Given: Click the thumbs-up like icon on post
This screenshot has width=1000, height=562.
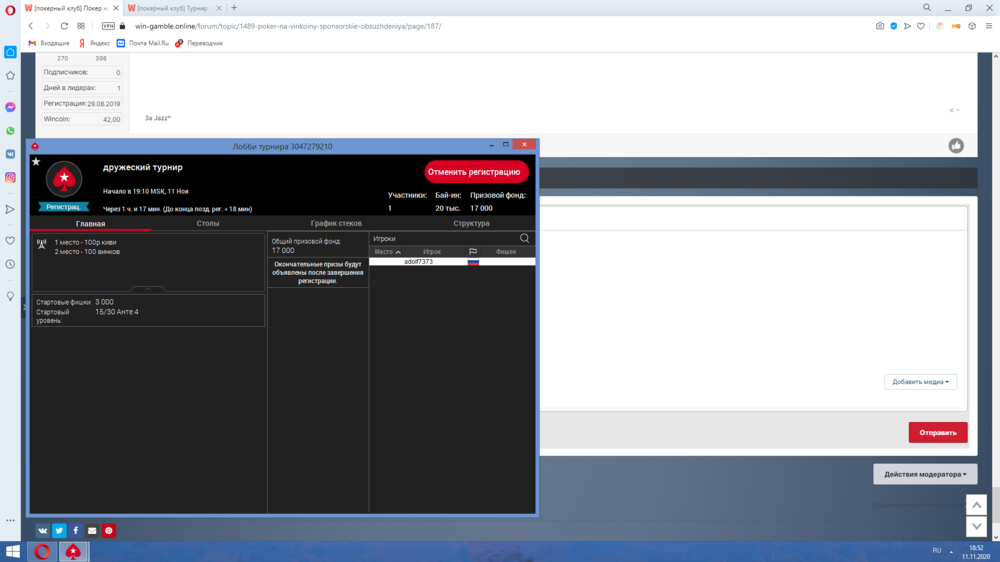Looking at the screenshot, I should 956,146.
